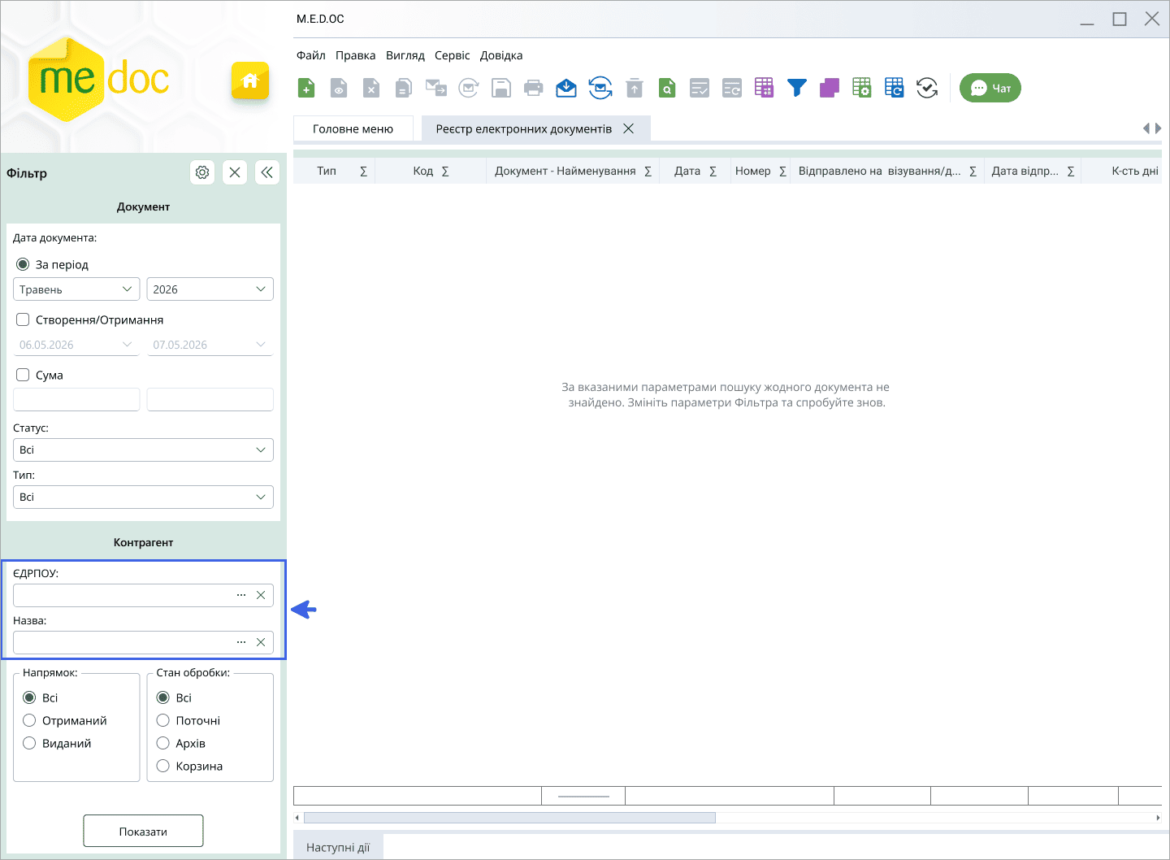1170x860 pixels.
Task: Click the save floppy disk icon
Action: pos(501,88)
